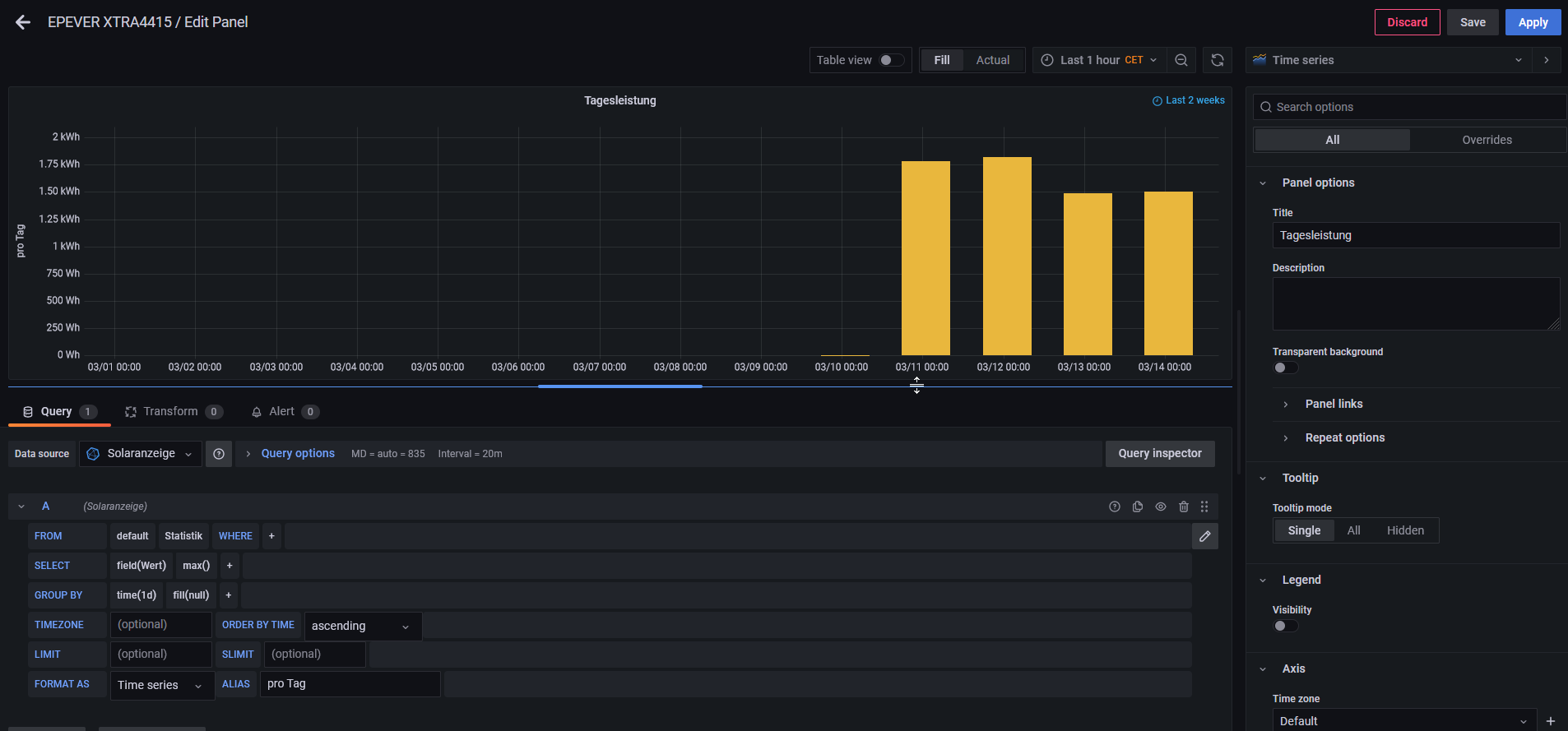The width and height of the screenshot is (1568, 731).
Task: Toggle Transparent background switch
Action: tap(1285, 368)
